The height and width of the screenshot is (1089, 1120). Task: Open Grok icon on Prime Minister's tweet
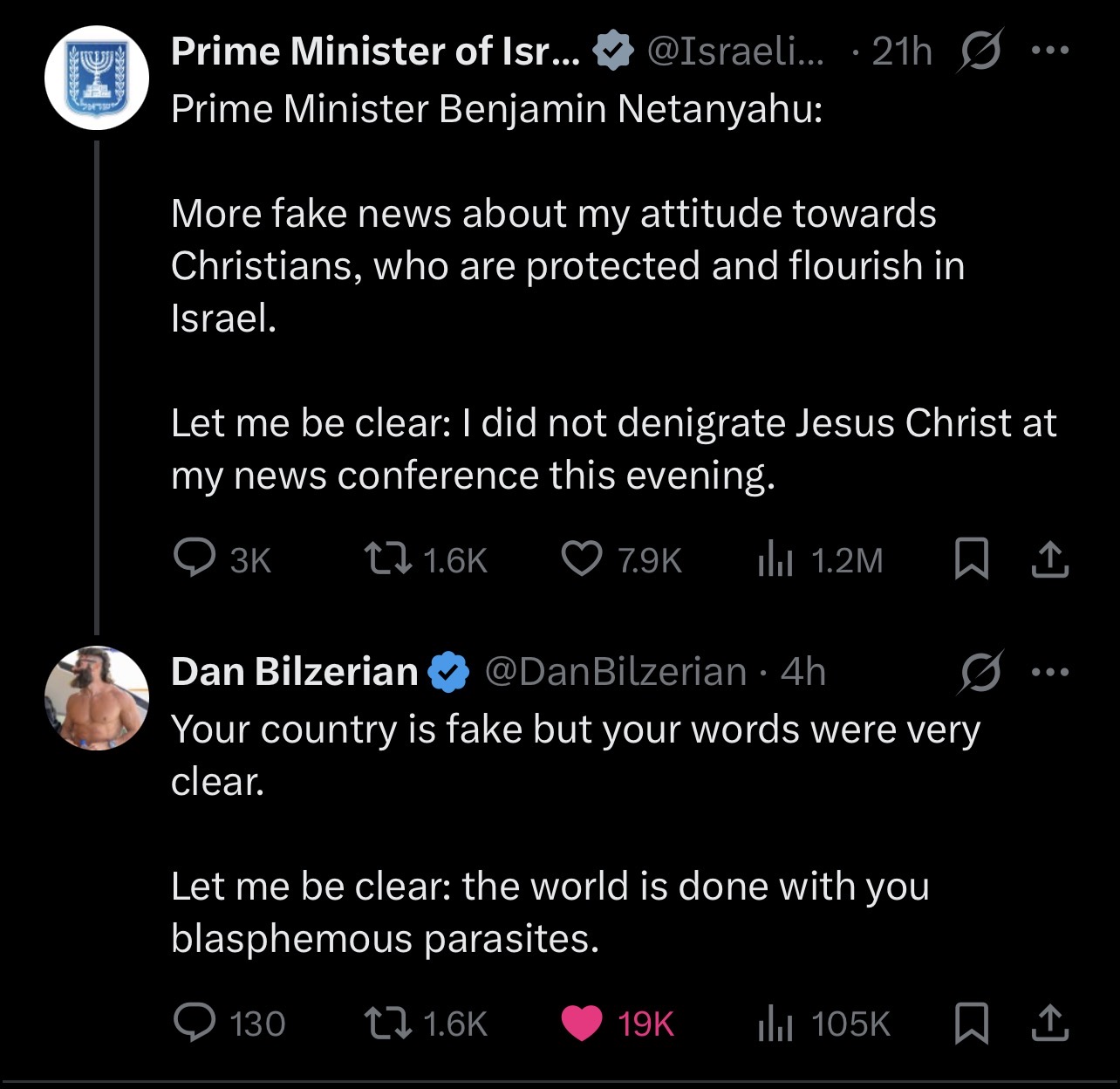click(x=980, y=51)
